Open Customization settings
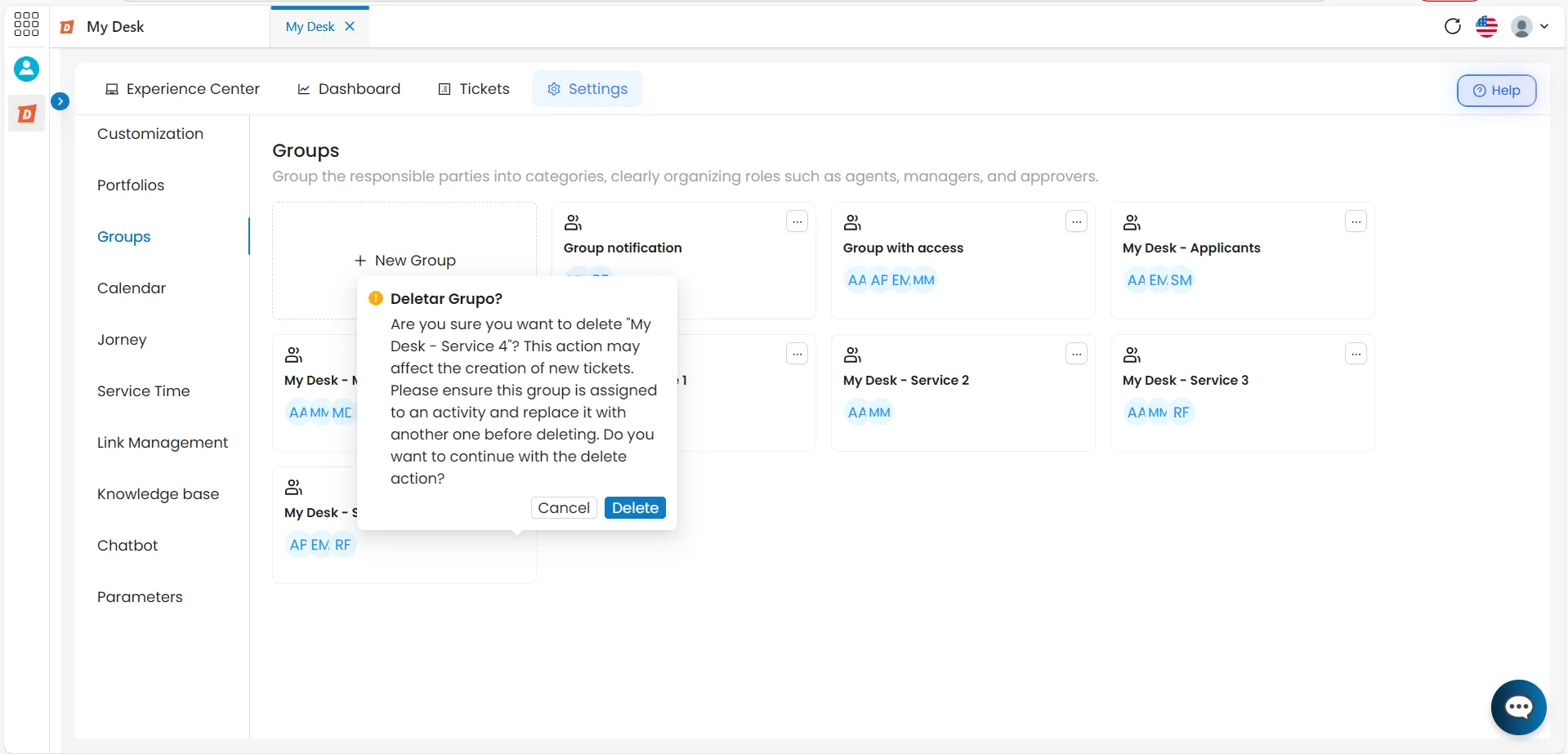 click(150, 134)
